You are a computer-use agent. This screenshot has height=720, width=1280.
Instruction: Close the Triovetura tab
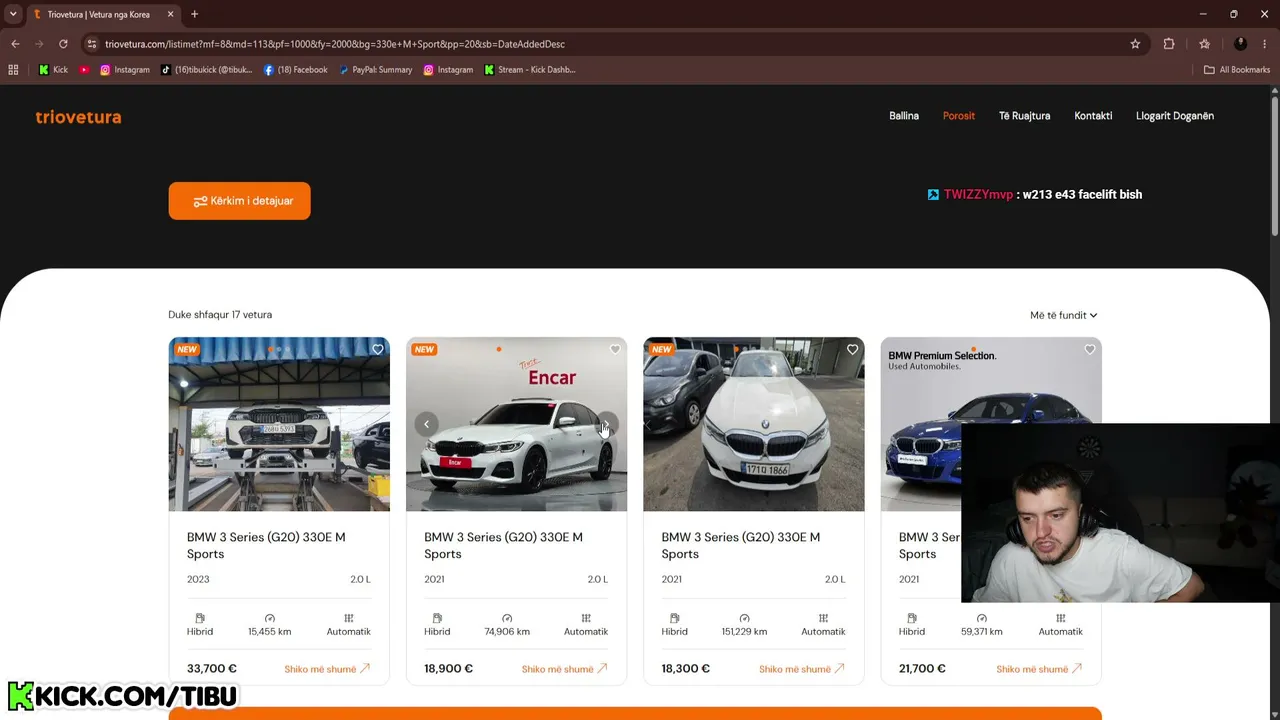point(170,14)
